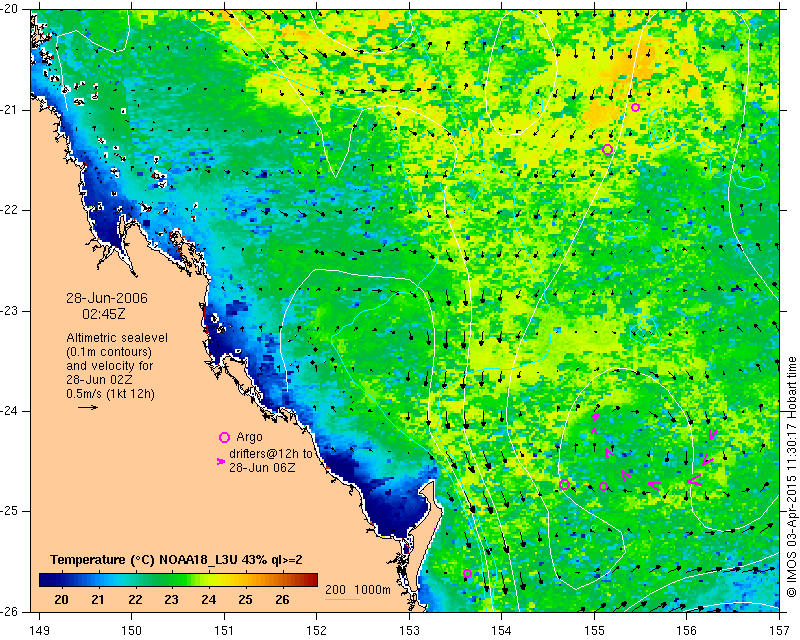Click the longitude axis label 152

pyautogui.click(x=316, y=631)
